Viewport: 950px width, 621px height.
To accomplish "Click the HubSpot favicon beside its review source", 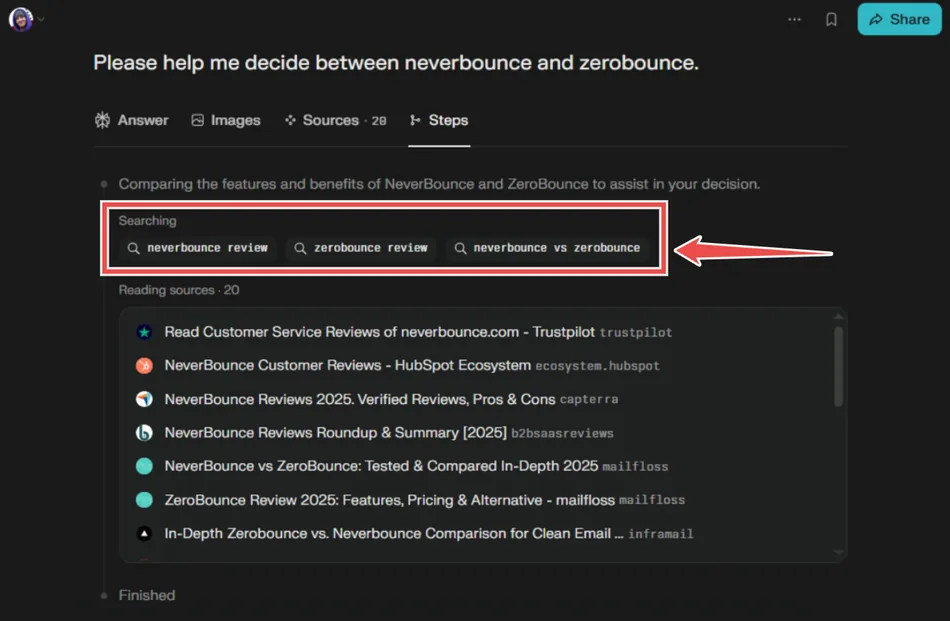I will [x=144, y=366].
